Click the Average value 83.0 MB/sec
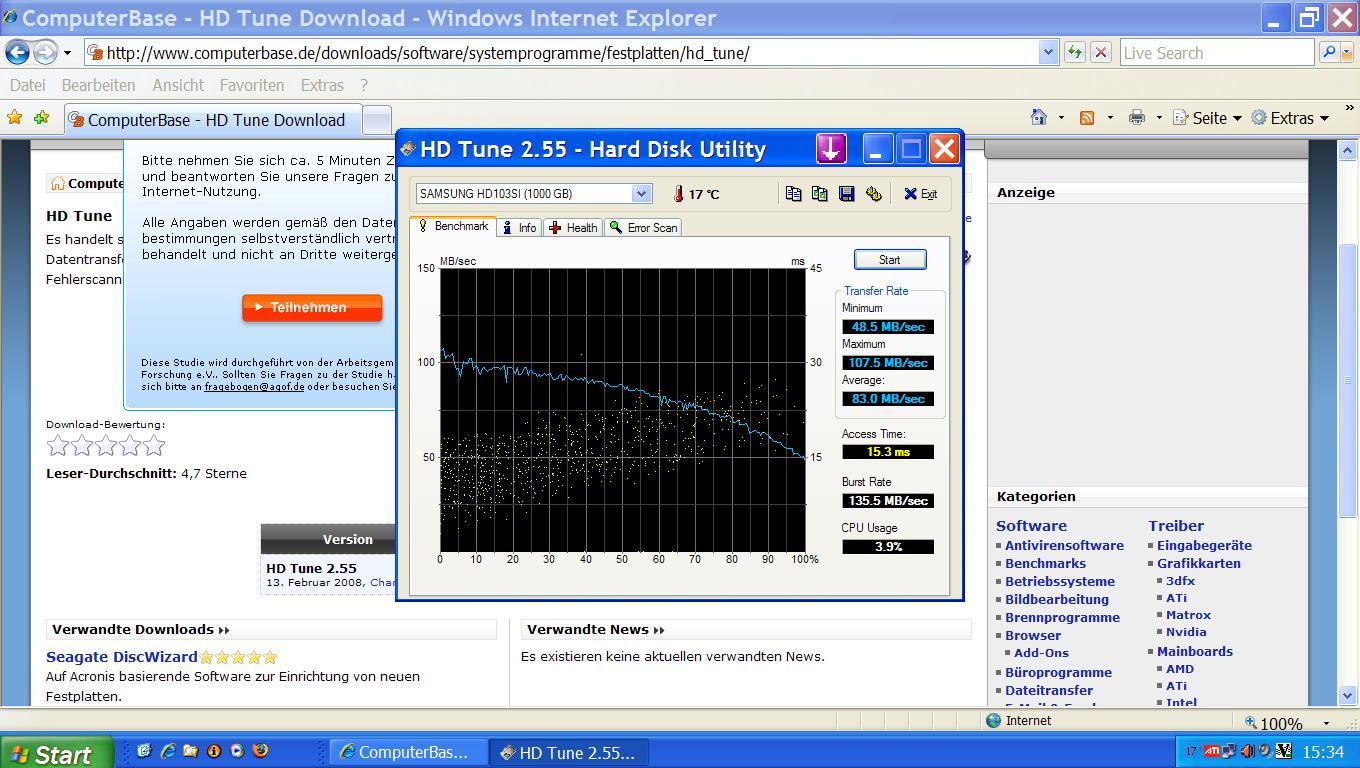This screenshot has width=1360, height=768. pos(888,399)
